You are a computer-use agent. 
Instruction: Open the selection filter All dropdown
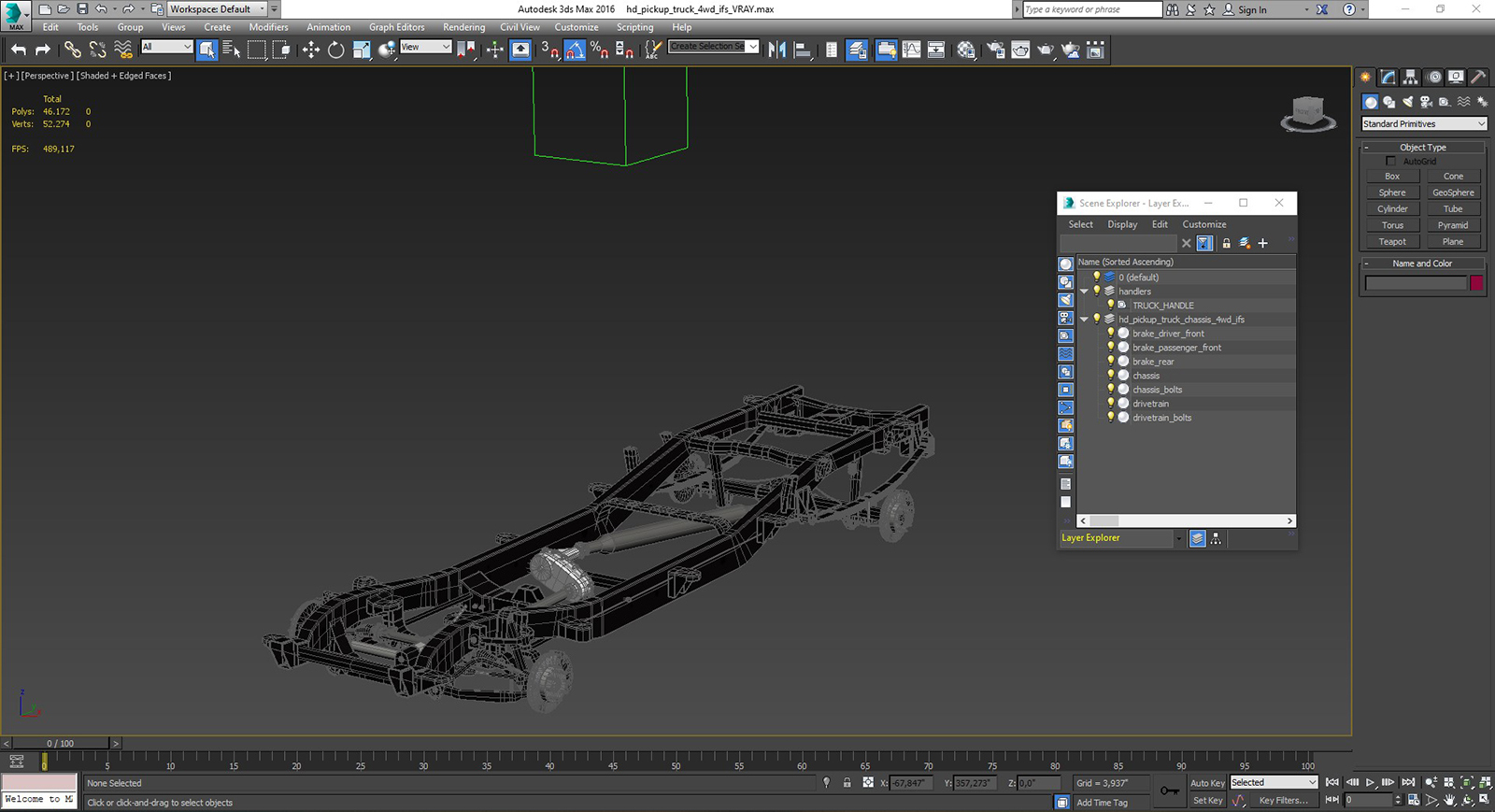click(x=167, y=47)
